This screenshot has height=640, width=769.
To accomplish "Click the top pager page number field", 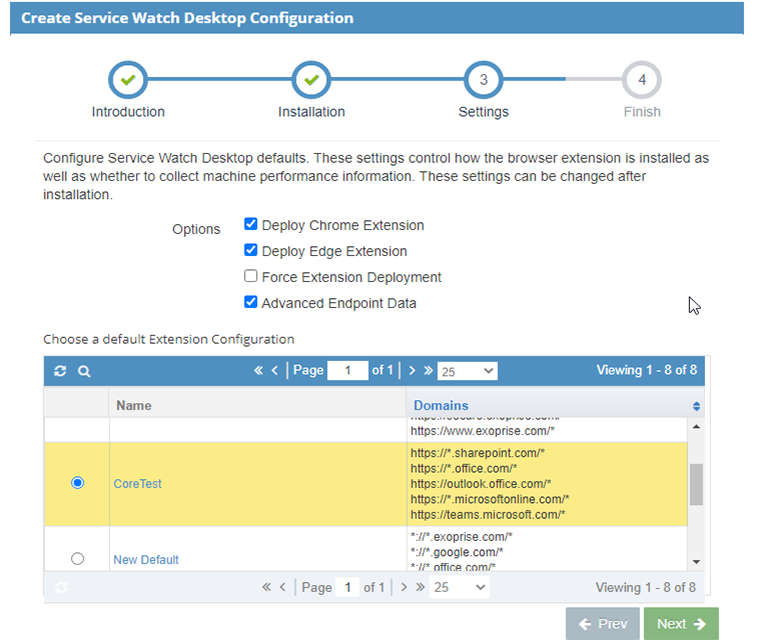I will pos(348,370).
